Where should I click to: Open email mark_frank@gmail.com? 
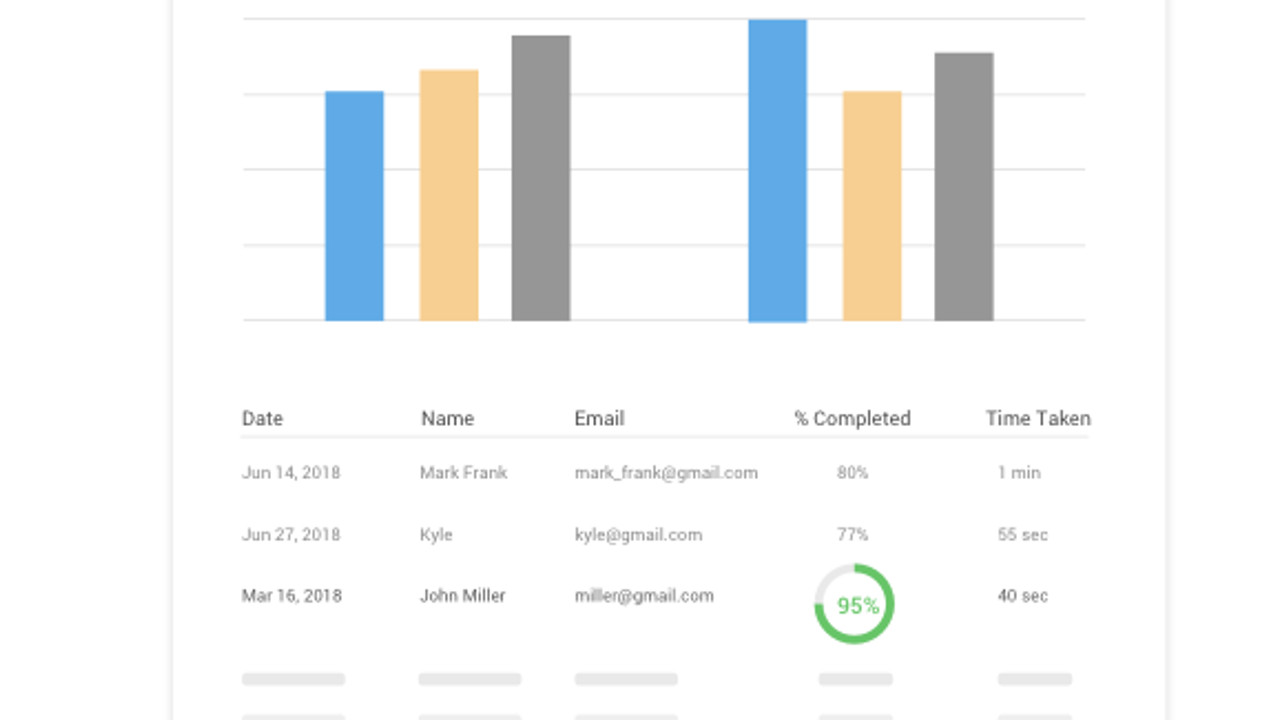point(666,473)
